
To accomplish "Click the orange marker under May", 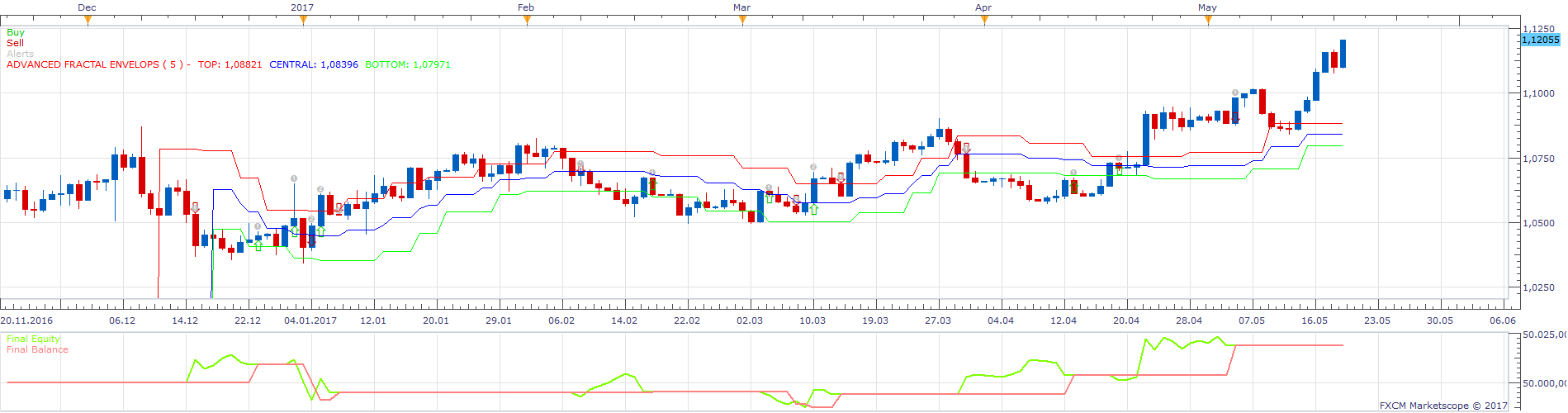I will click(1208, 21).
